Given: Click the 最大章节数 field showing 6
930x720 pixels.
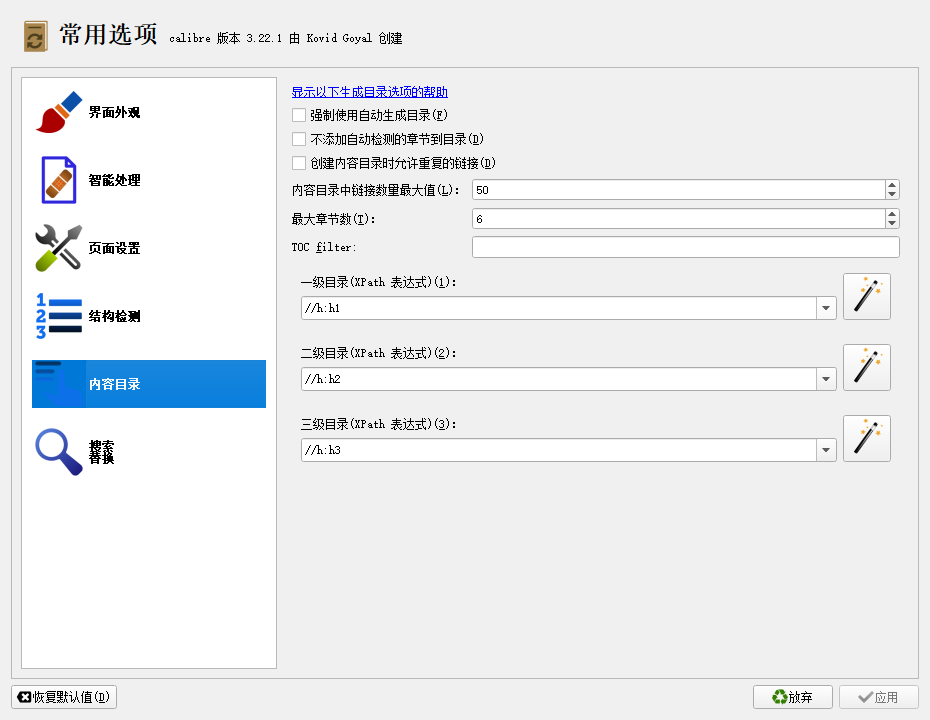Looking at the screenshot, I should (679, 218).
